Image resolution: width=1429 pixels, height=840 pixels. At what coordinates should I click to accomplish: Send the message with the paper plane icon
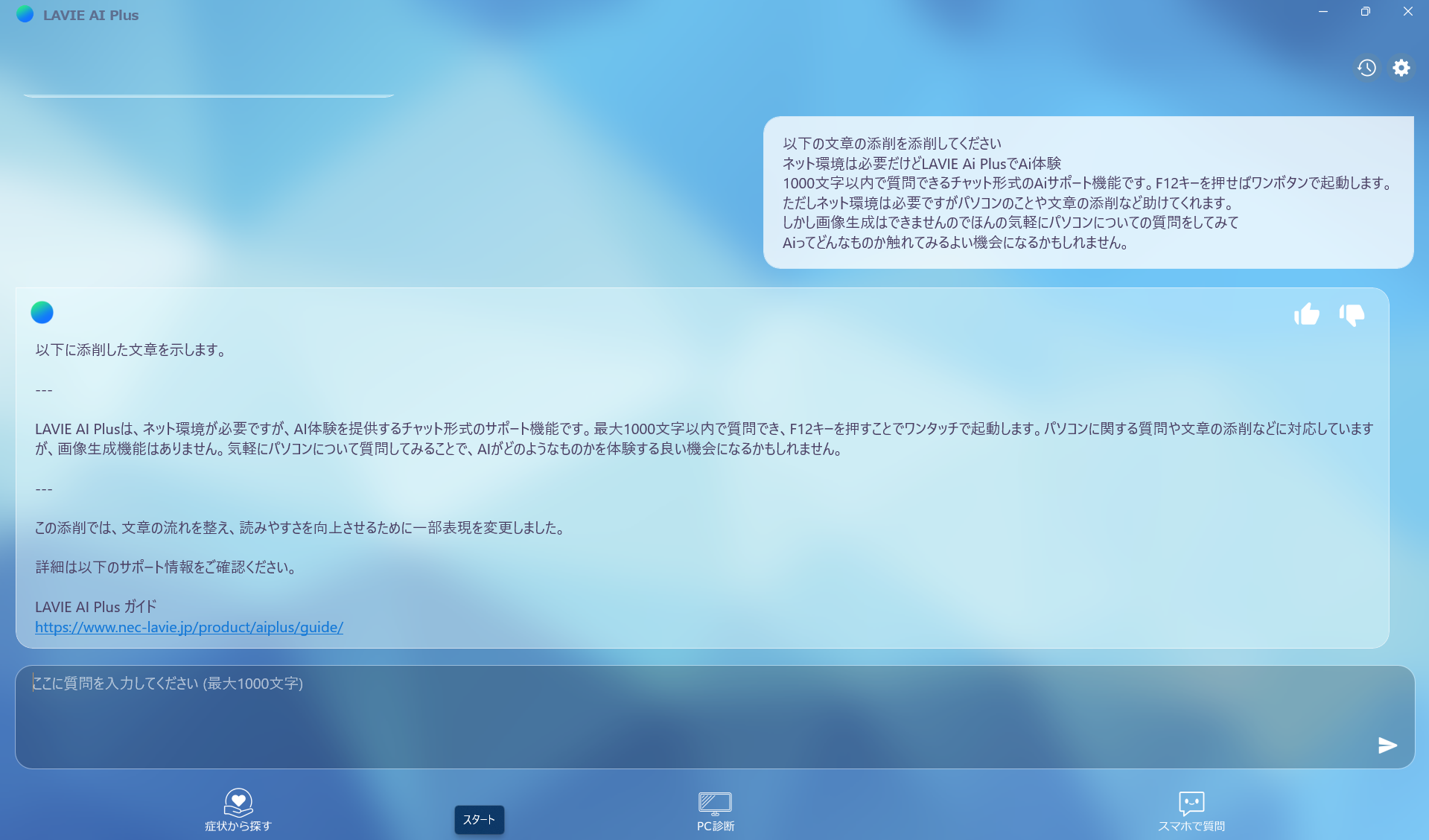pos(1387,745)
